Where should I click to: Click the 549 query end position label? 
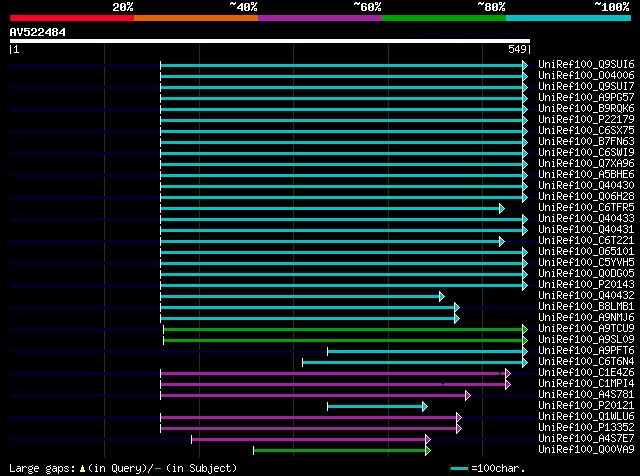(517, 49)
